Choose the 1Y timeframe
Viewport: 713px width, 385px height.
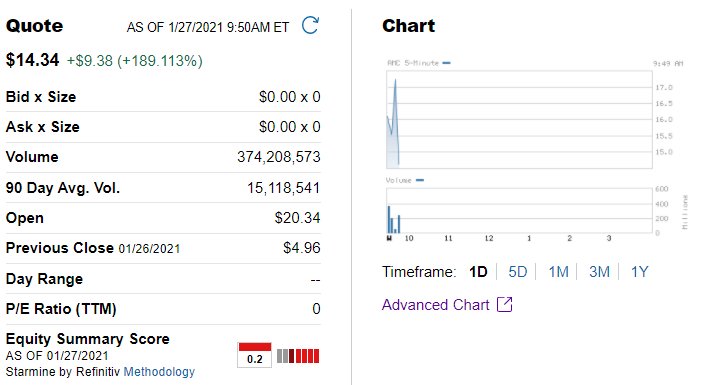(639, 272)
